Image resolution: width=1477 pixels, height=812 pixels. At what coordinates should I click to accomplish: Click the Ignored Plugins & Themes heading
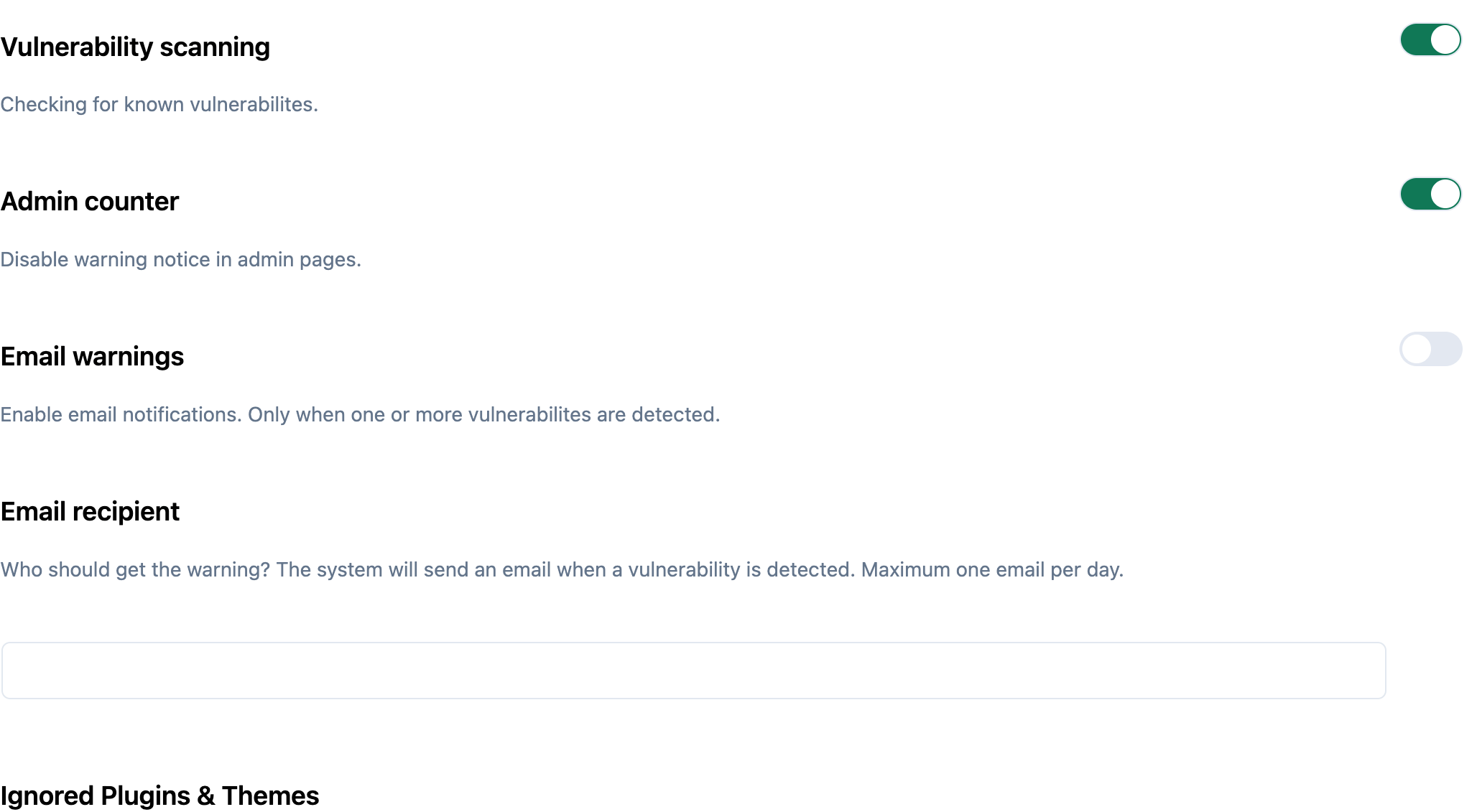coord(159,796)
